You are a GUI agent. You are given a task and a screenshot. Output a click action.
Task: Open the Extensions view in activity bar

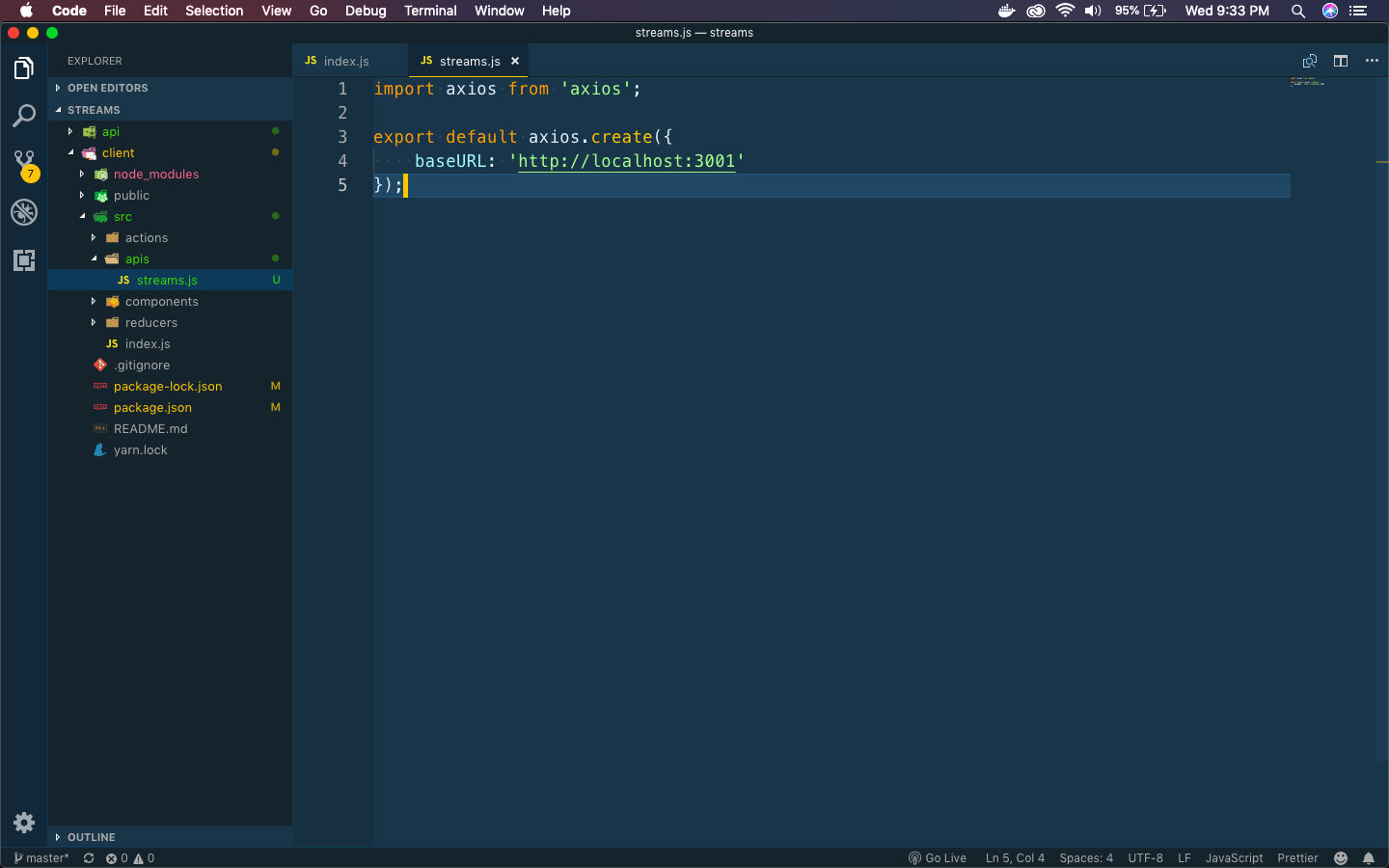pyautogui.click(x=24, y=259)
